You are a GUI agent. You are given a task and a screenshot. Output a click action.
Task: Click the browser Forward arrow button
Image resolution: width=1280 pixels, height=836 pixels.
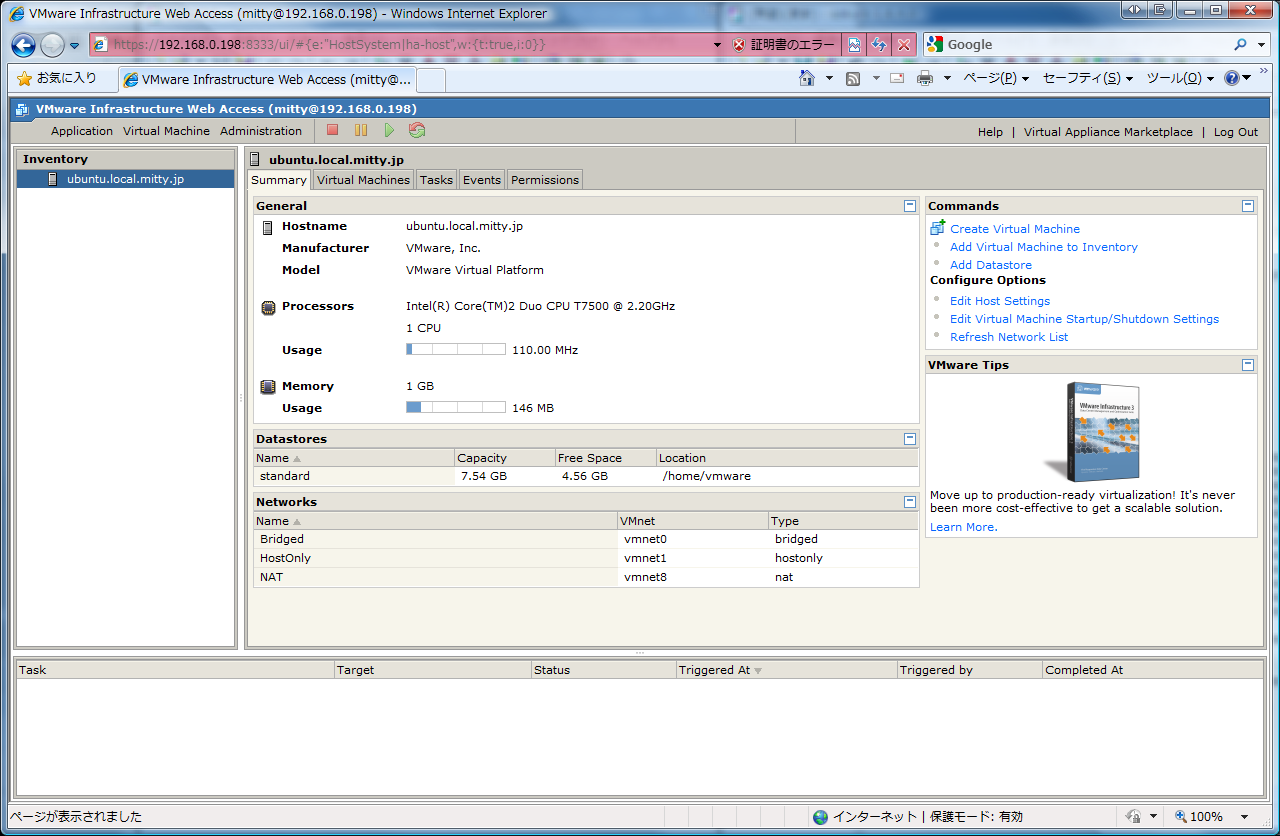click(52, 45)
